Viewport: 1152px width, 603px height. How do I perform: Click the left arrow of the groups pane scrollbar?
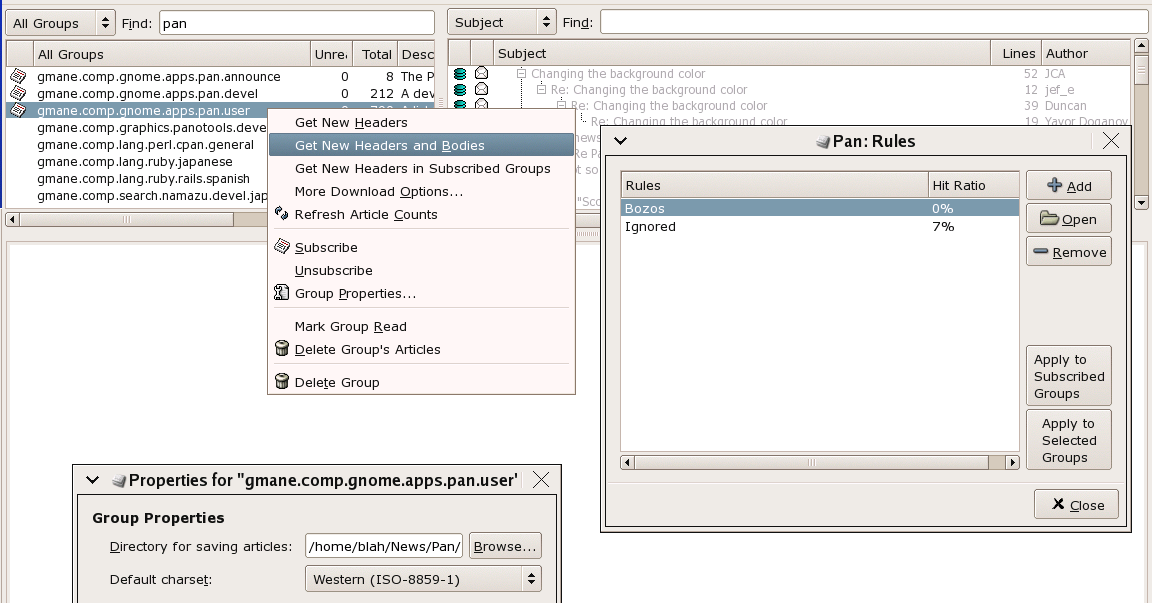click(12, 219)
